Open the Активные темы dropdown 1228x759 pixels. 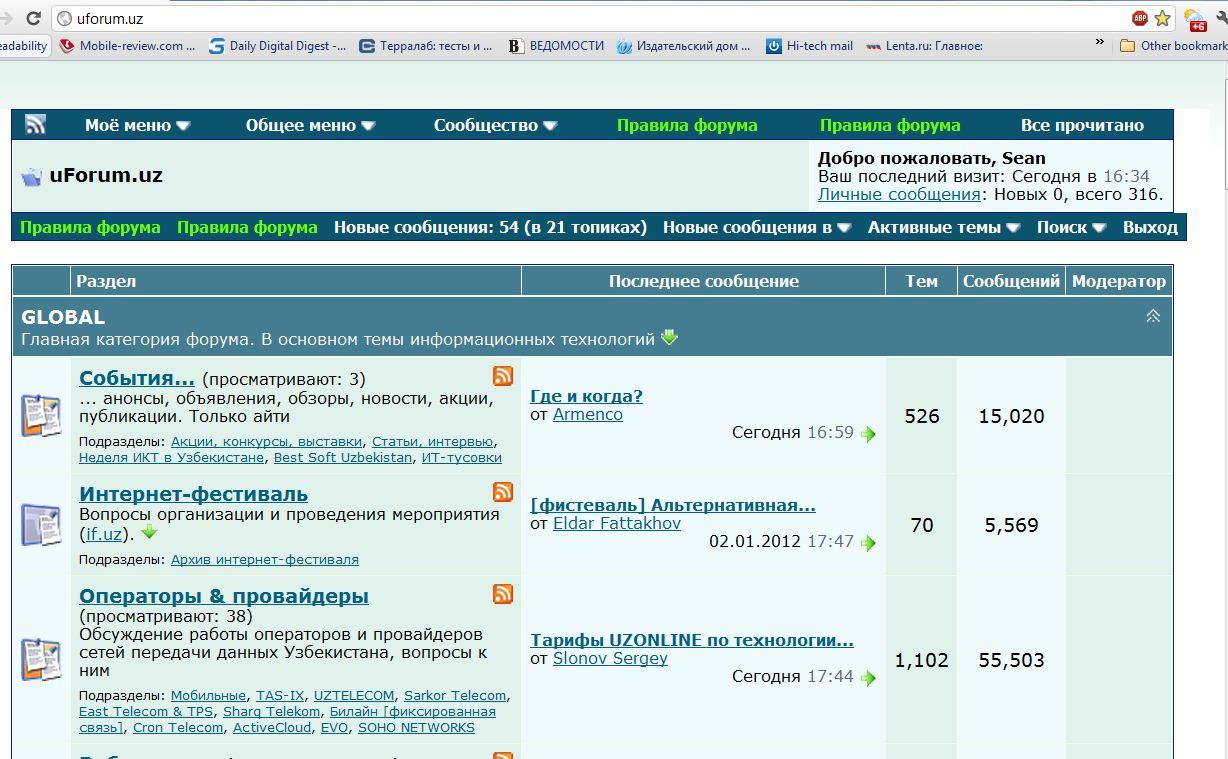[x=944, y=227]
